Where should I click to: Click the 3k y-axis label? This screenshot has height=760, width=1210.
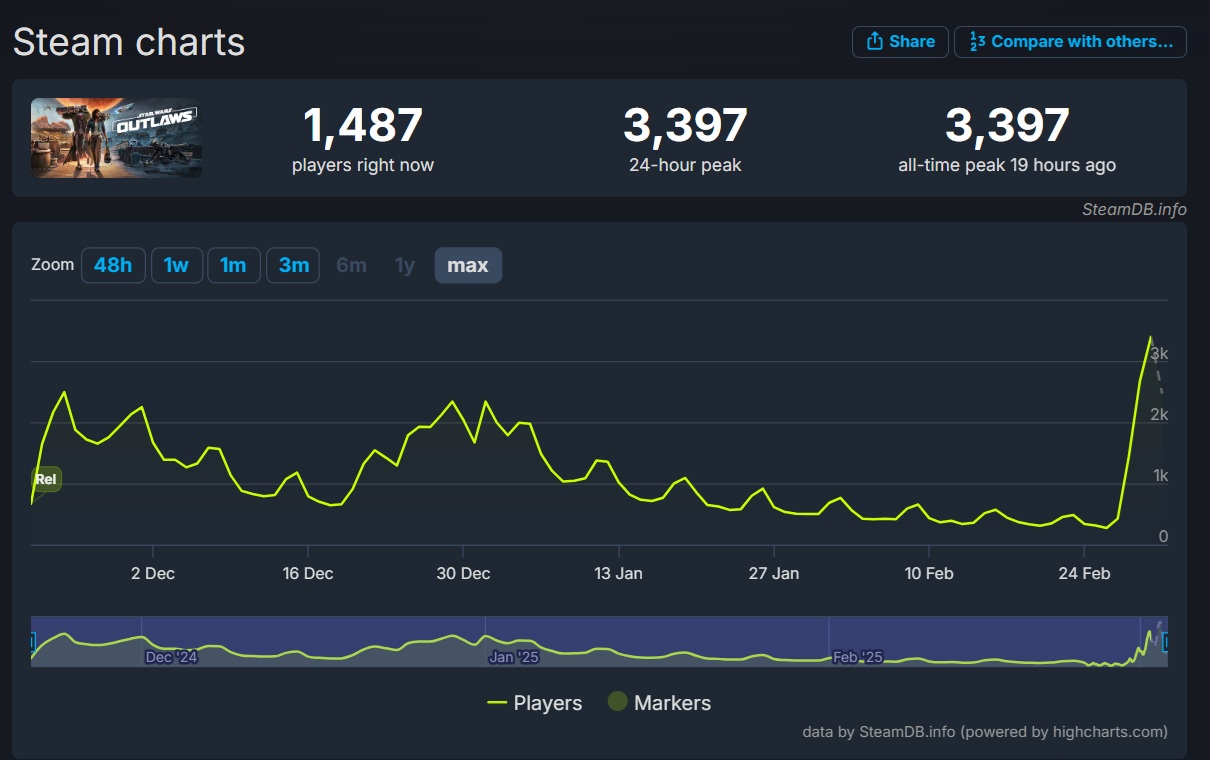click(x=1160, y=354)
